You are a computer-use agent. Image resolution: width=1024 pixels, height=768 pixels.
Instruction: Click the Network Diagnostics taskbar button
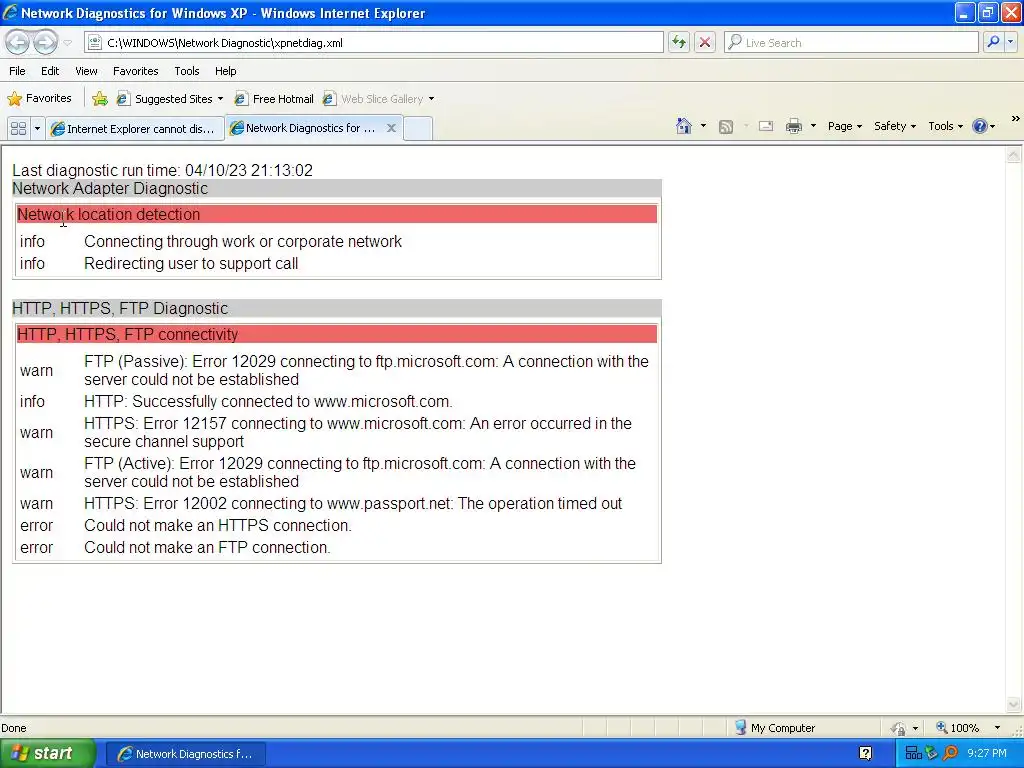tap(185, 754)
